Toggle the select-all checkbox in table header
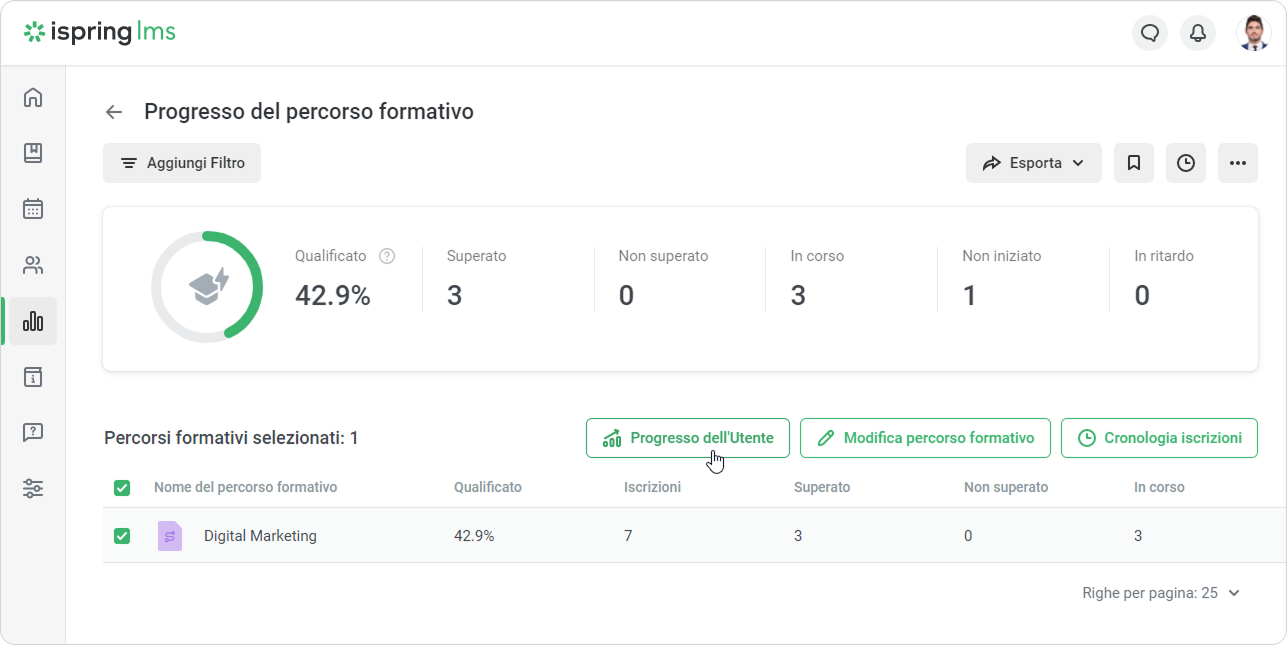This screenshot has height=645, width=1287. 122,488
